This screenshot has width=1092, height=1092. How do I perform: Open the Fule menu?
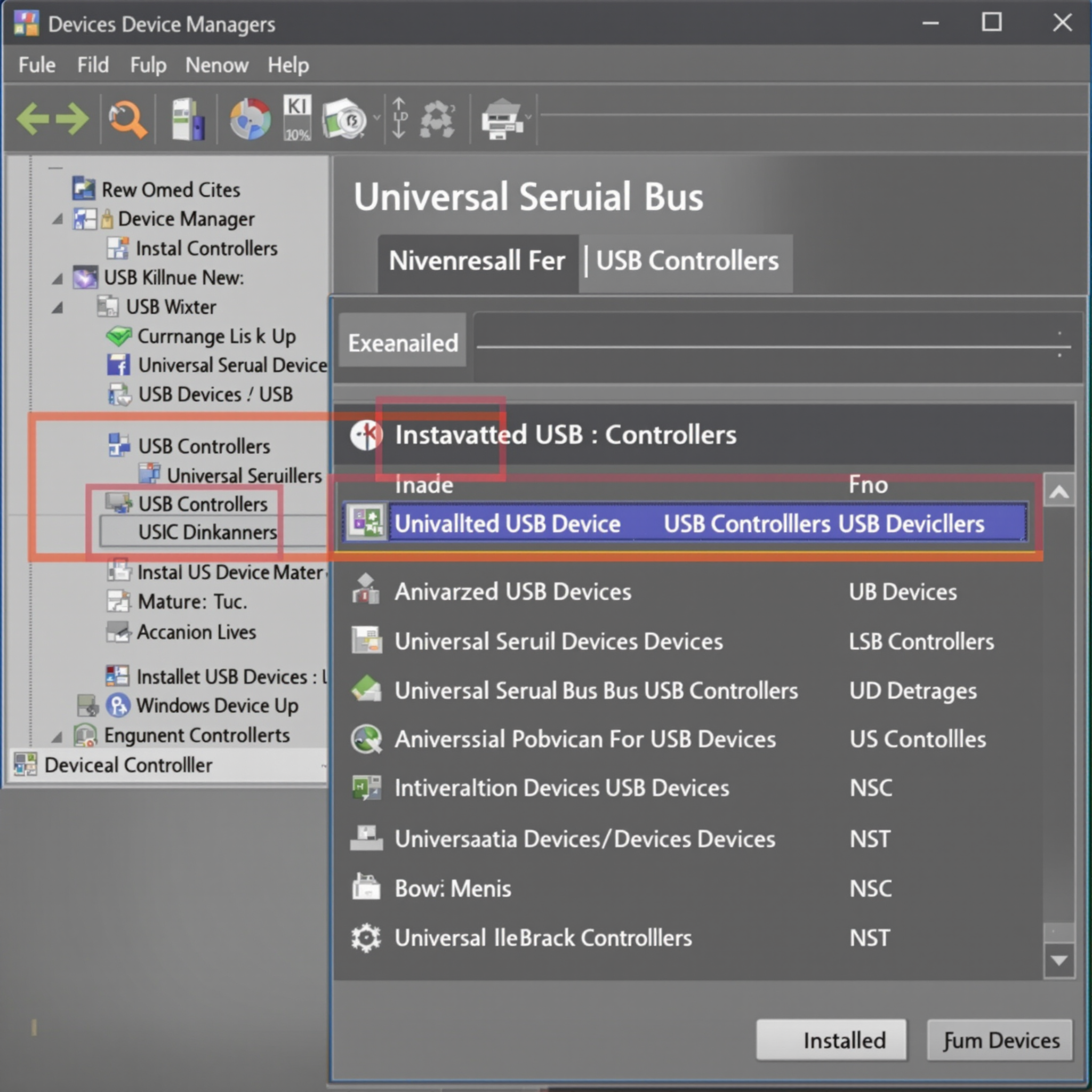pos(37,65)
